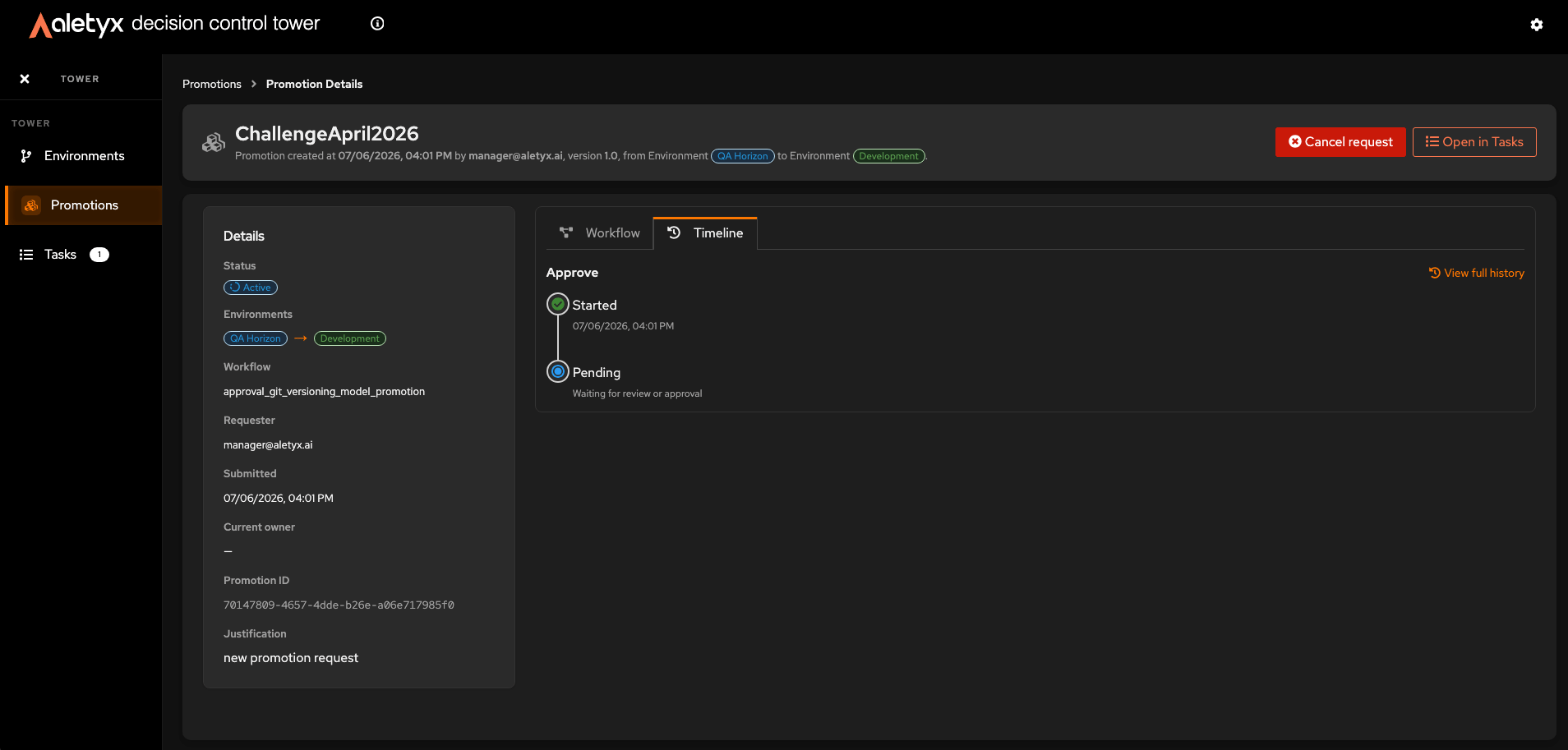Click the Aletyx logo in the header
The image size is (1568, 750).
pos(76,25)
